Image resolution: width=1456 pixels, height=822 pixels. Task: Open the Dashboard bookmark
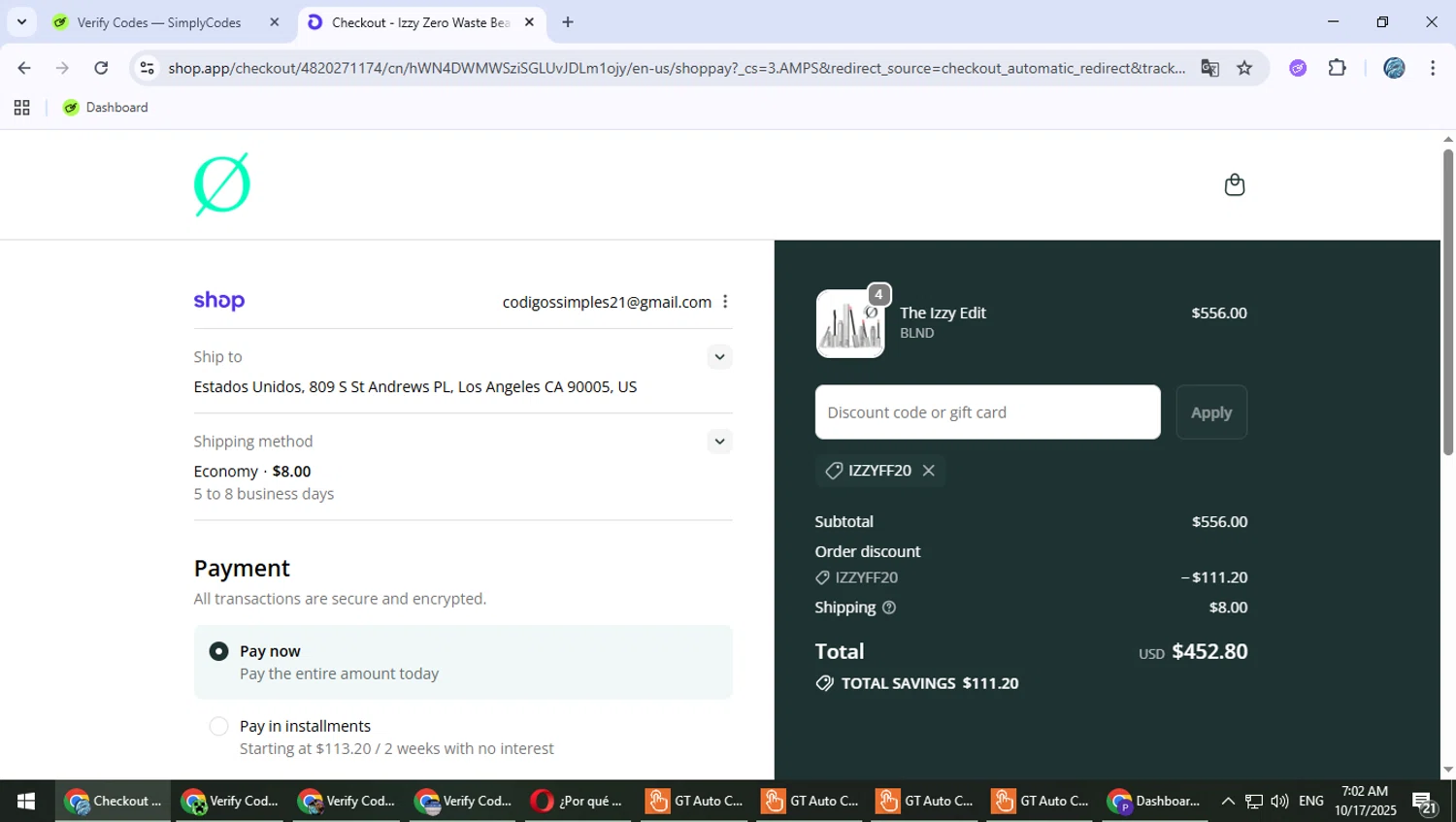click(x=105, y=108)
